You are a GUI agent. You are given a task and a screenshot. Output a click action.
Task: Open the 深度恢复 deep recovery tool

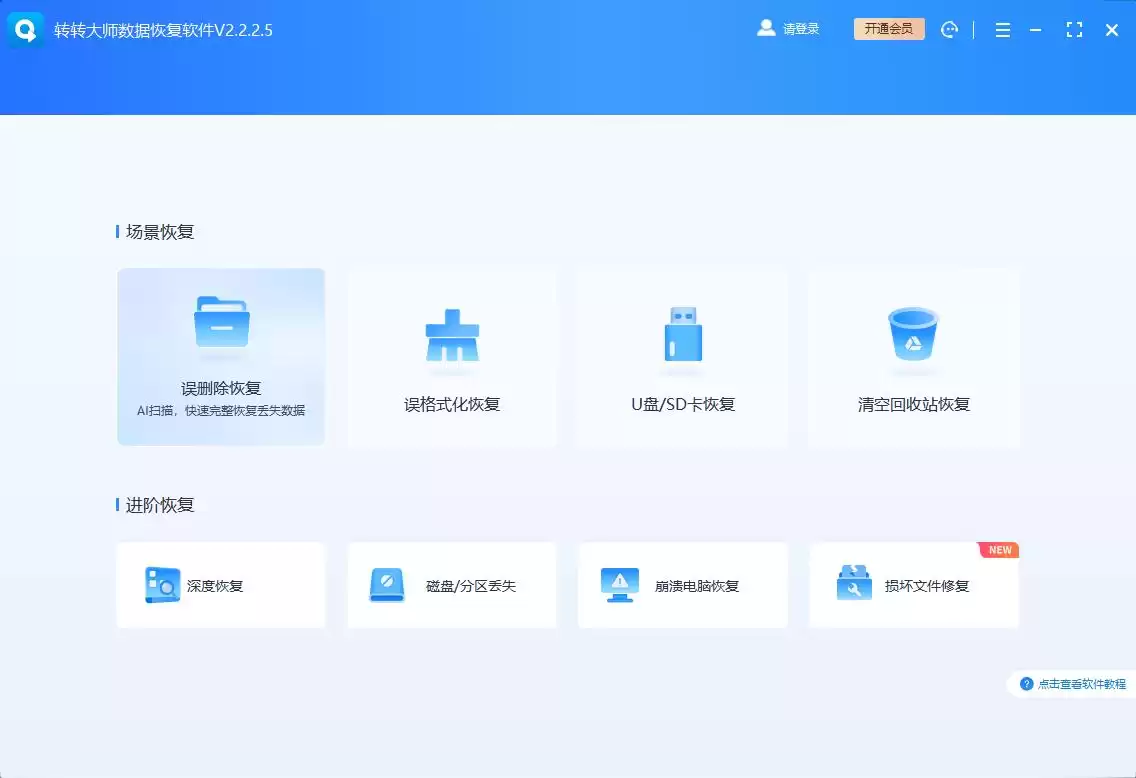pos(221,585)
